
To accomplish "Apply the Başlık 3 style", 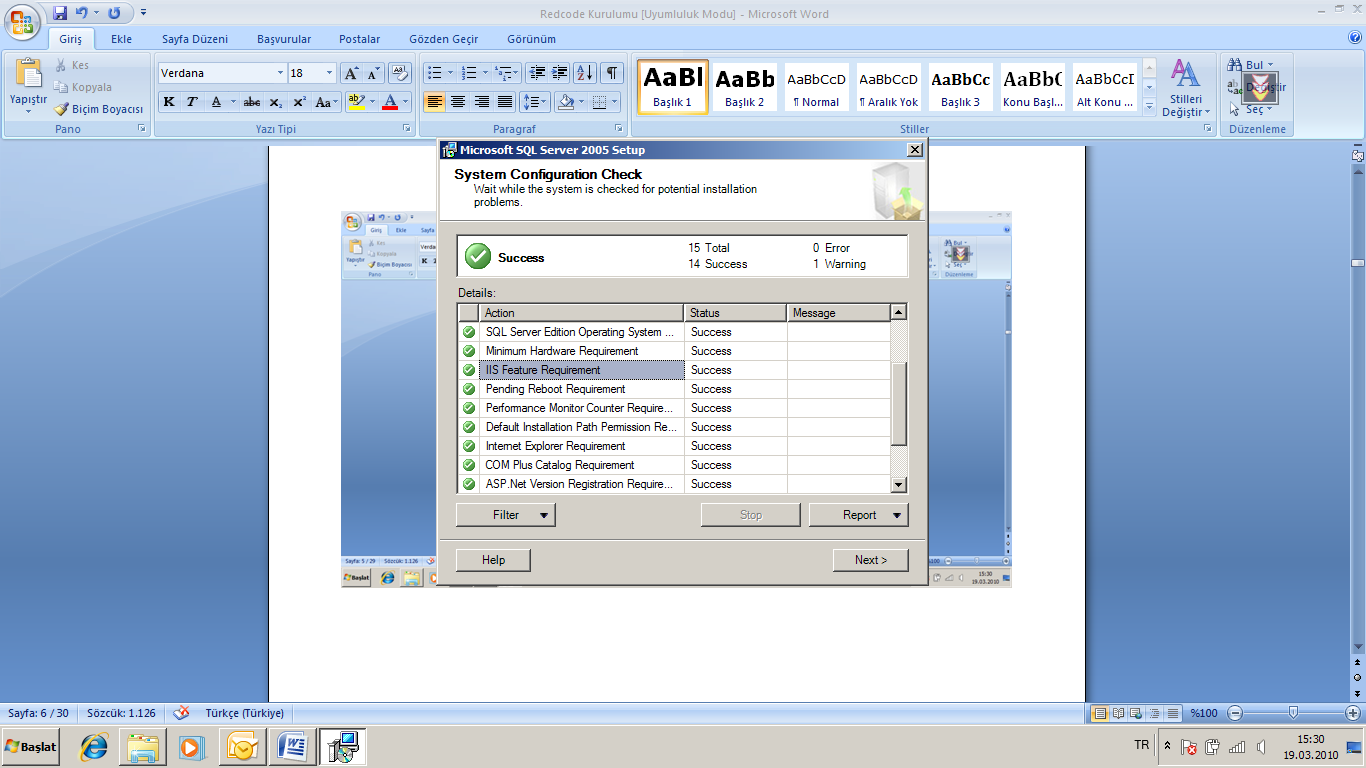I will tap(961, 86).
